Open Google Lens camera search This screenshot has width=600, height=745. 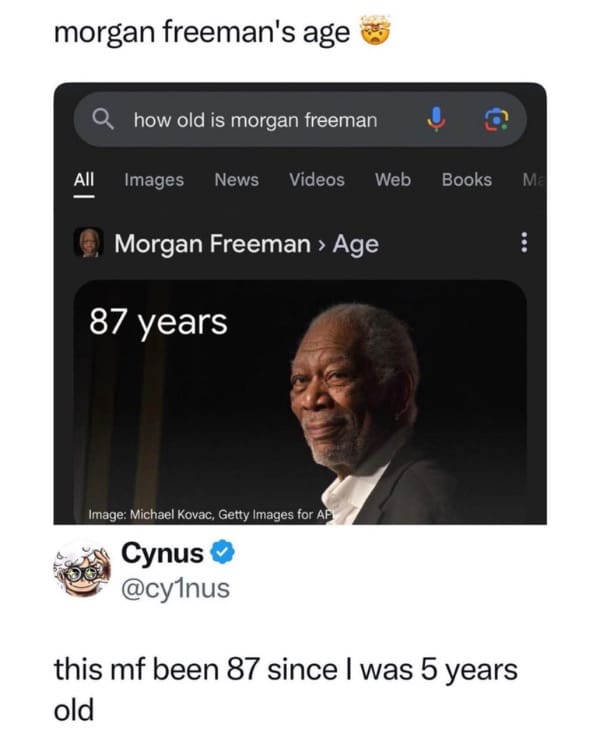[497, 120]
